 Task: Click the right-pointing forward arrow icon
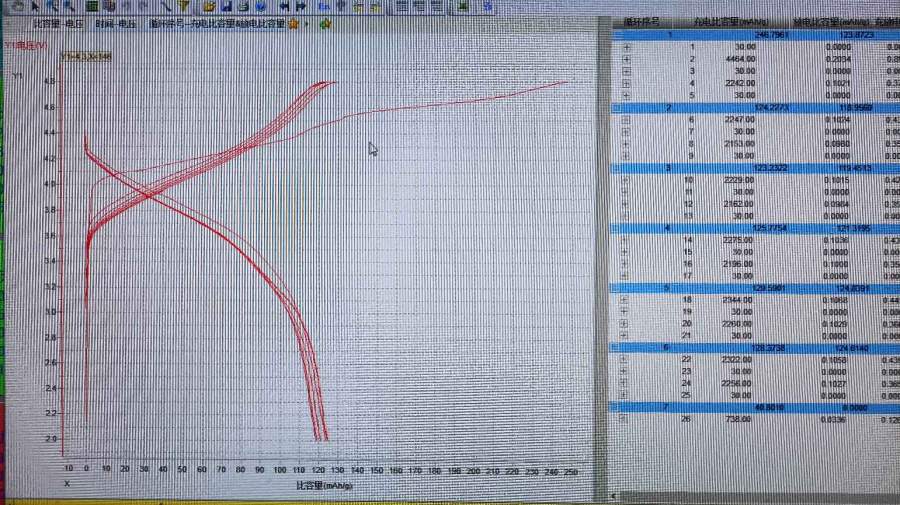click(300, 5)
